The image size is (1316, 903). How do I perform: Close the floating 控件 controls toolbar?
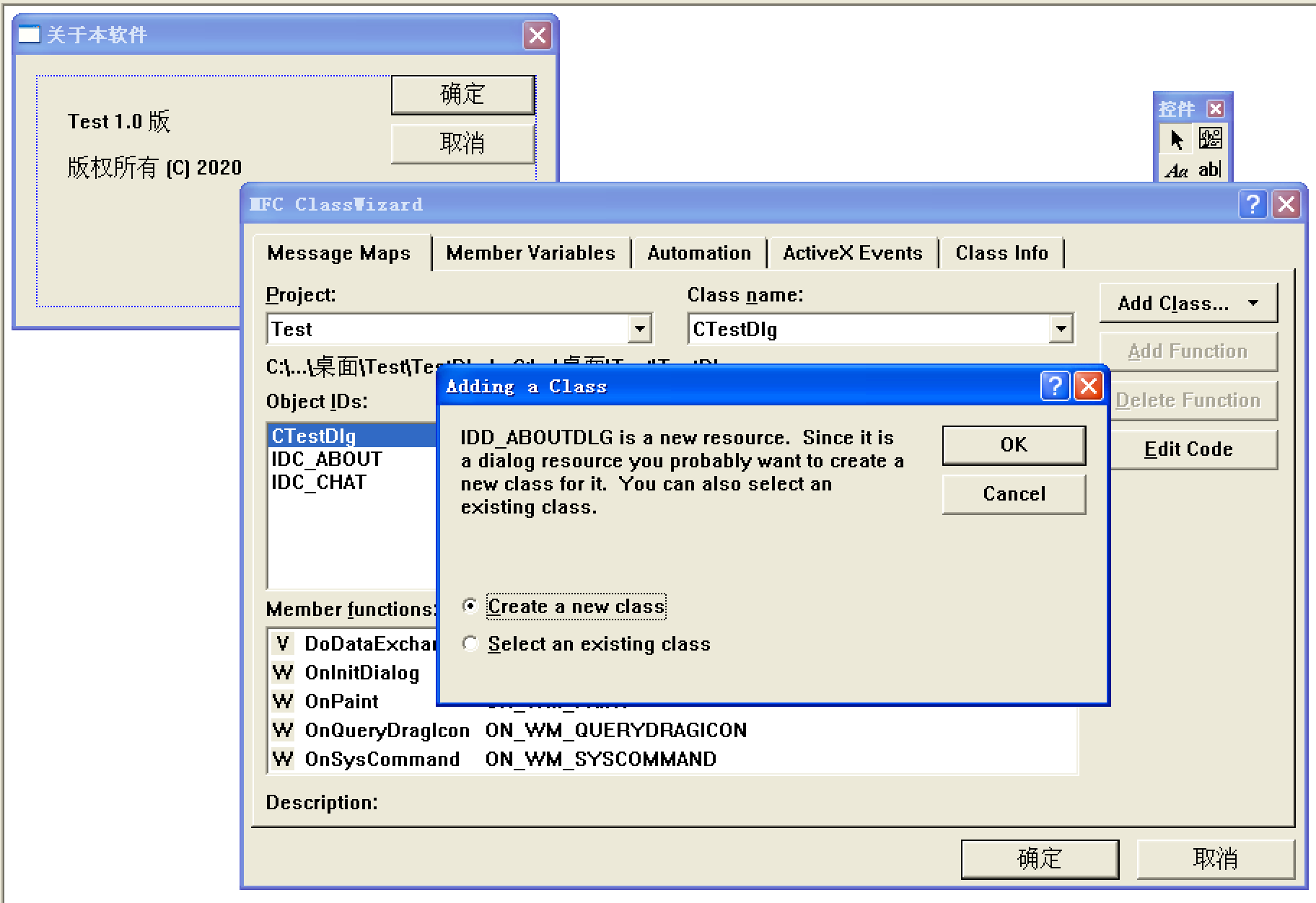click(x=1216, y=108)
